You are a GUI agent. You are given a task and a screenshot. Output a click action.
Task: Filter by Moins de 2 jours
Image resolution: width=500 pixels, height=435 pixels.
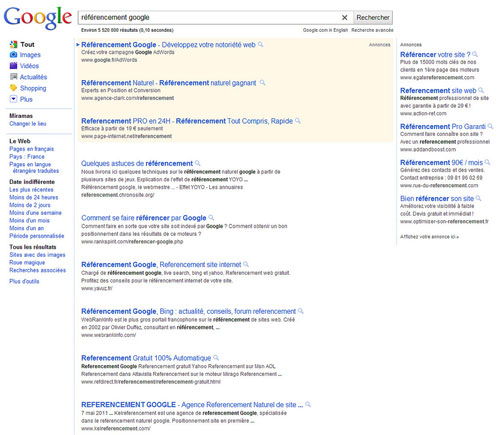(x=30, y=205)
